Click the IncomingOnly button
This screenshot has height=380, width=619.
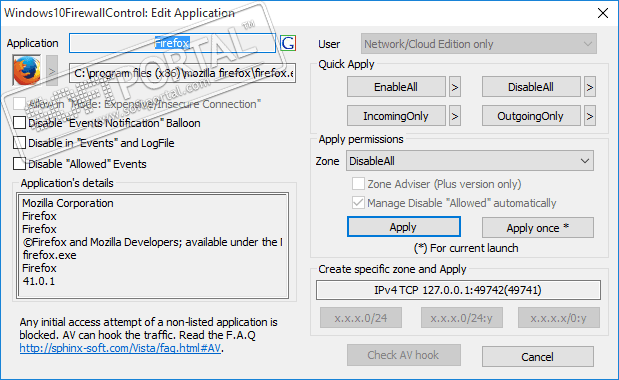coord(396,116)
